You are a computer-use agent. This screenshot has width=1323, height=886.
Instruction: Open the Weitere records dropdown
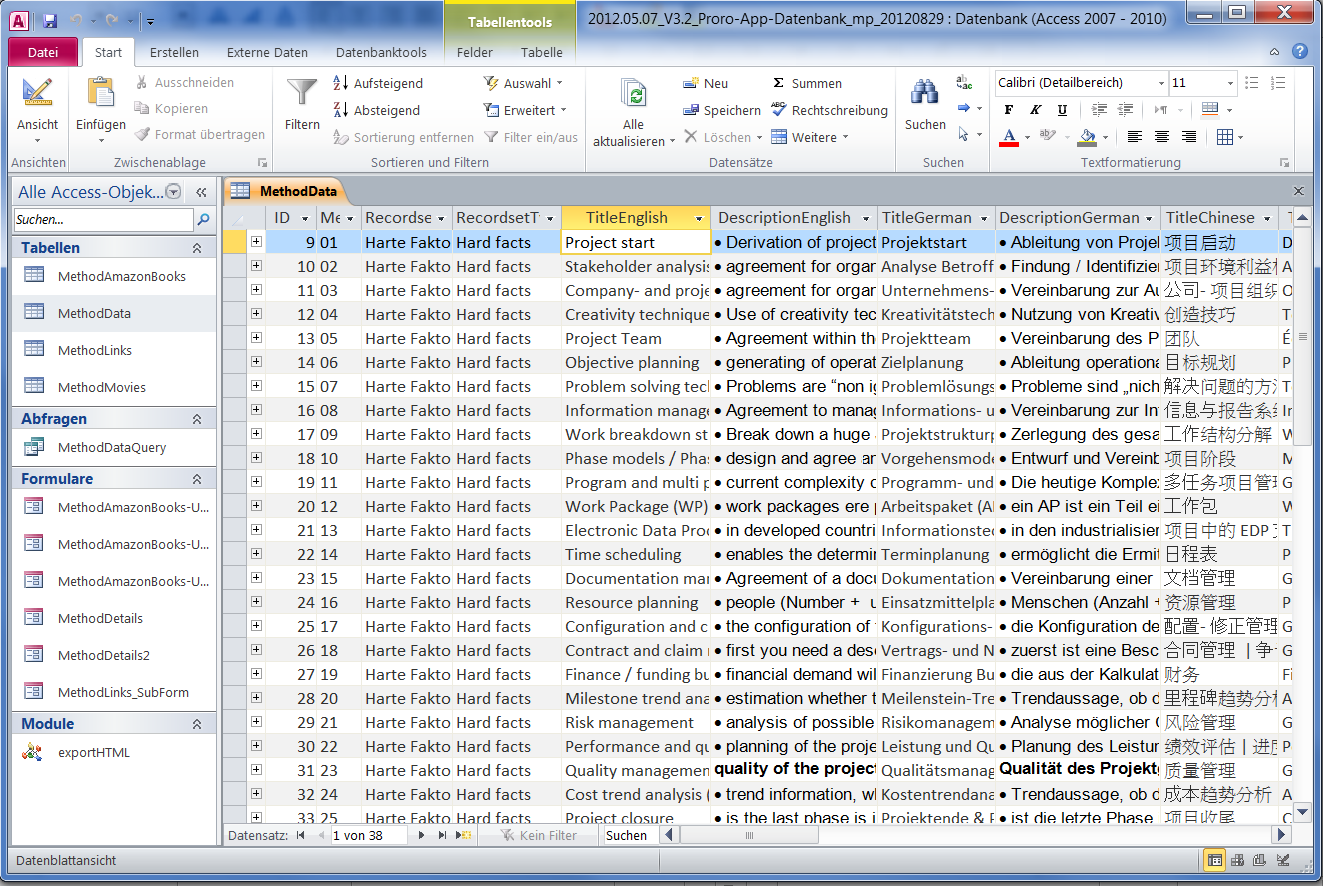point(810,137)
